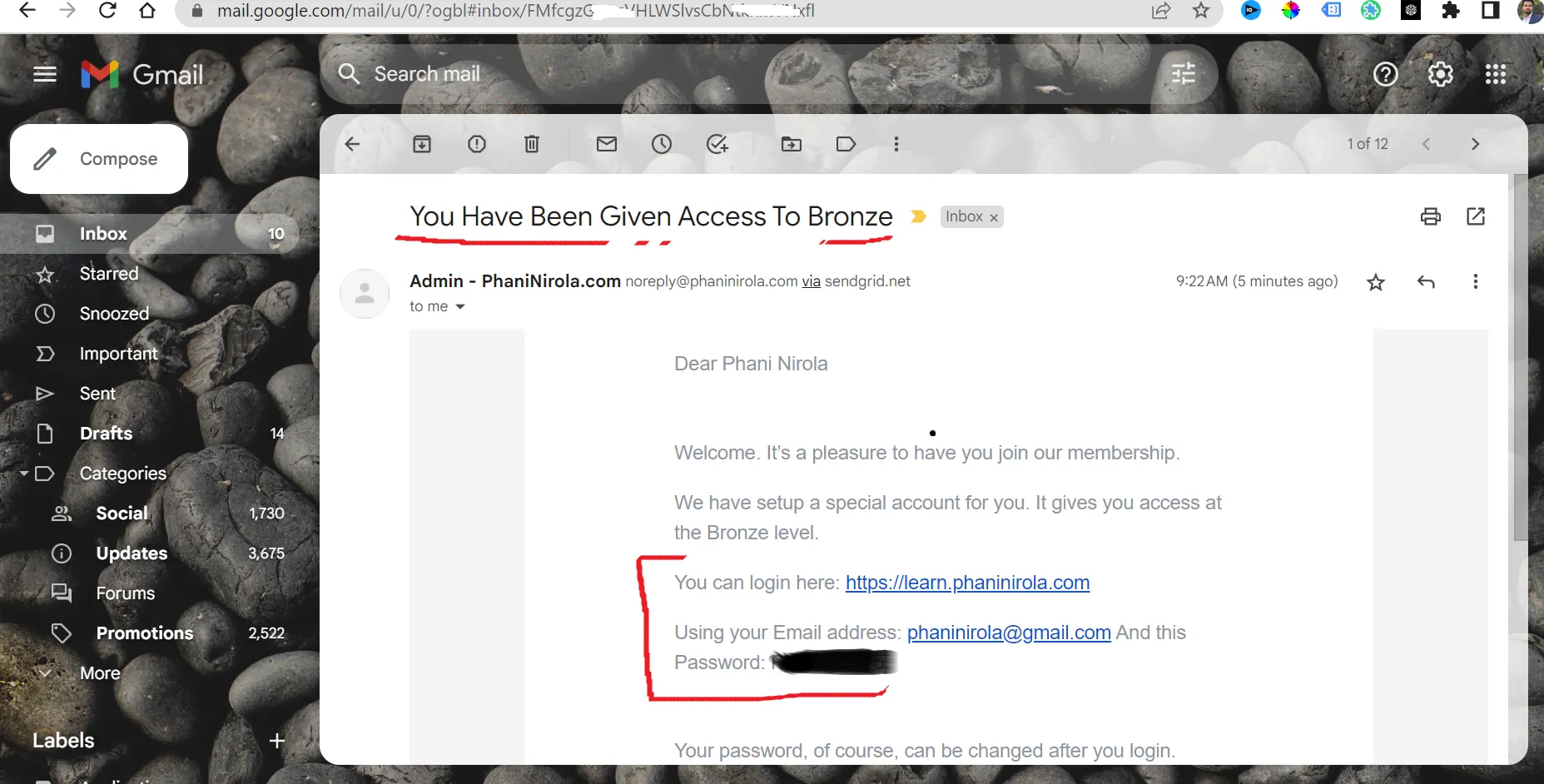Delete the email with the trash icon
Viewport: 1544px width, 784px height.
pyautogui.click(x=532, y=144)
